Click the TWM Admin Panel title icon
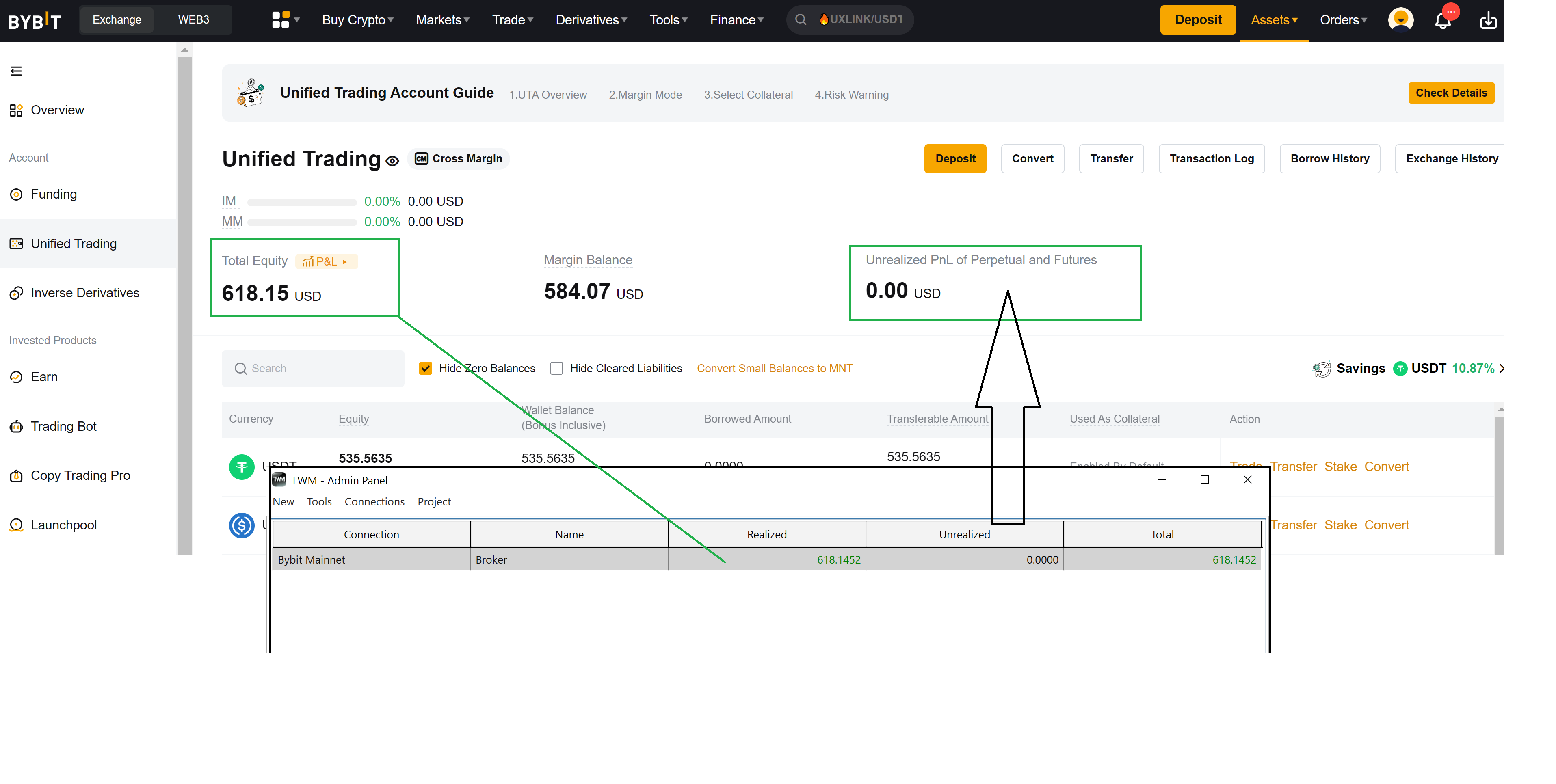 coord(279,479)
